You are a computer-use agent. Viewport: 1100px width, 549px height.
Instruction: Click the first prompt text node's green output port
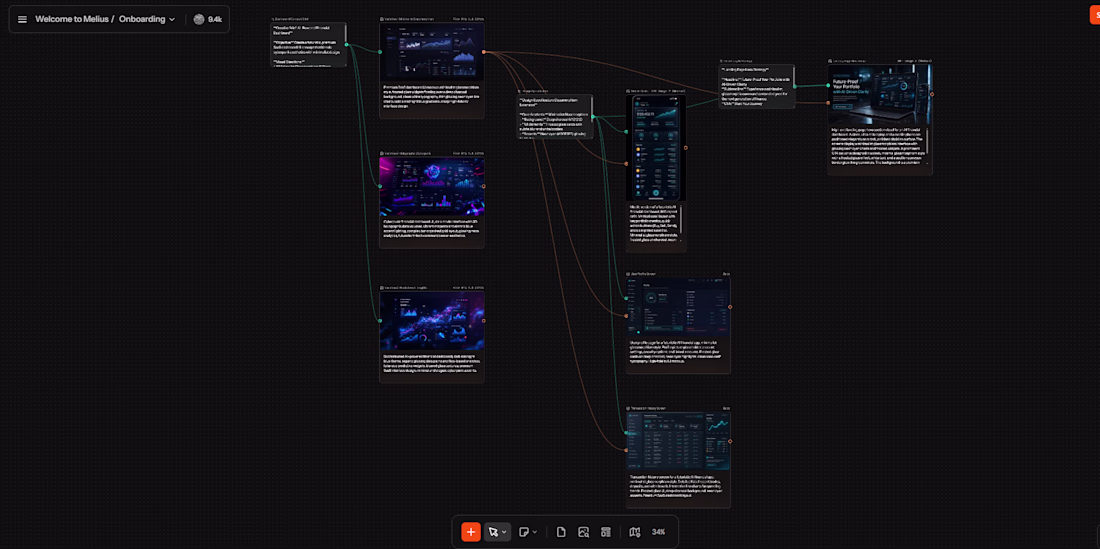pos(347,44)
